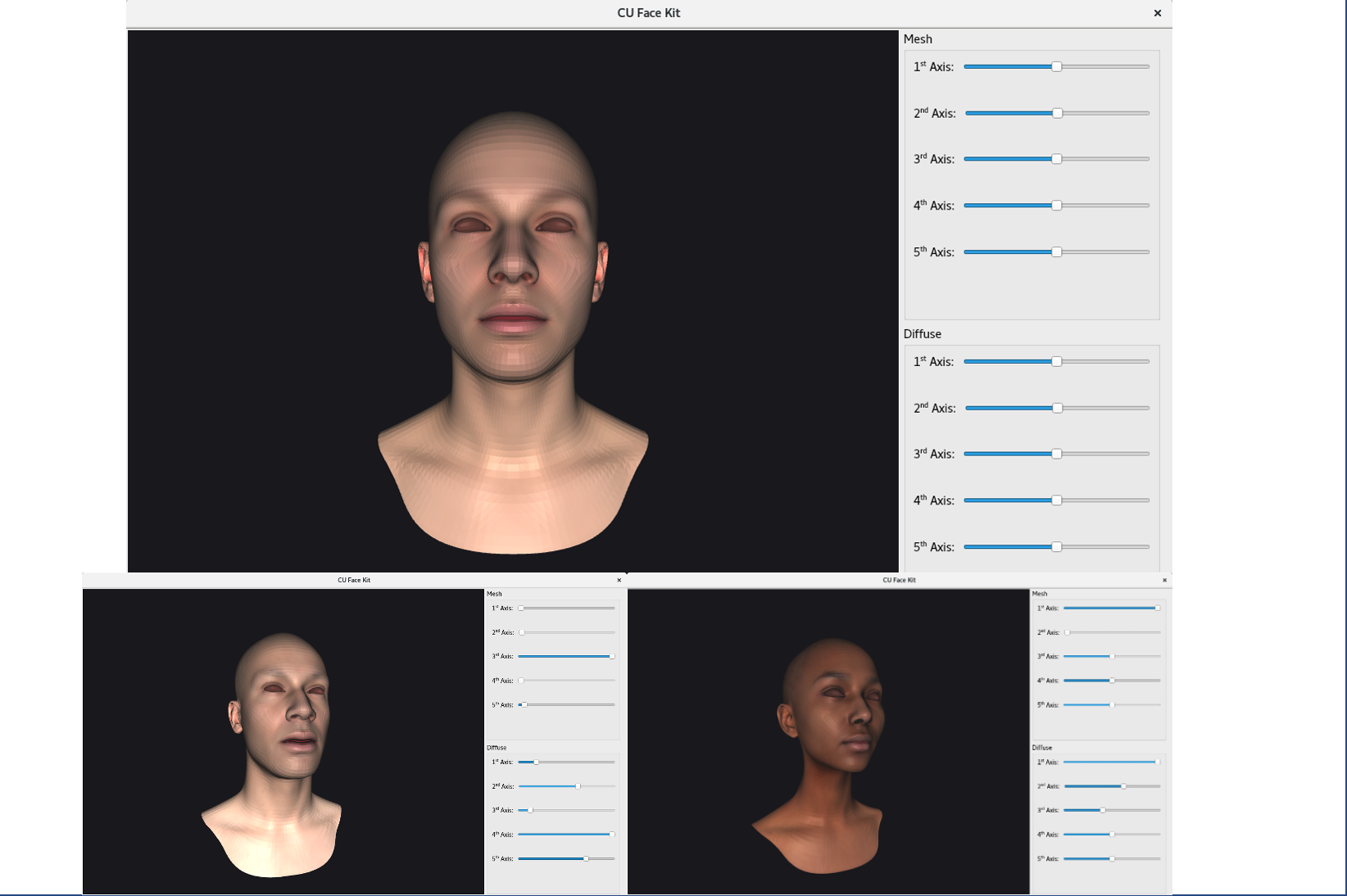Click Mesh 1st Axis slider in large window

coord(1056,66)
